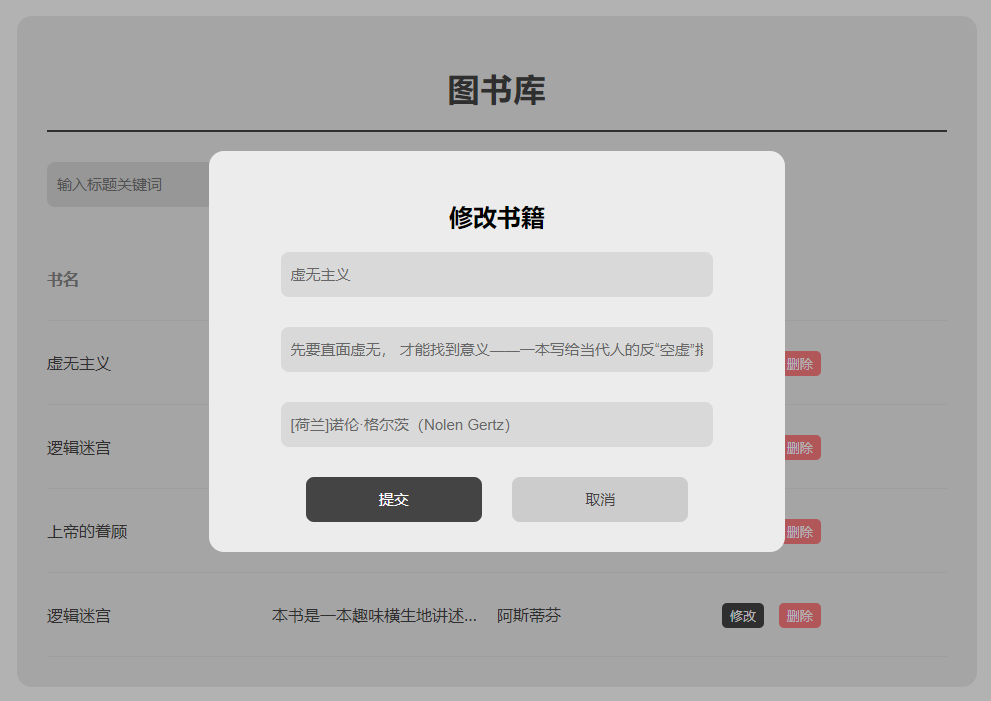Click 修改 in the 阿斯蒂芬 row
The width and height of the screenshot is (991, 701).
743,616
